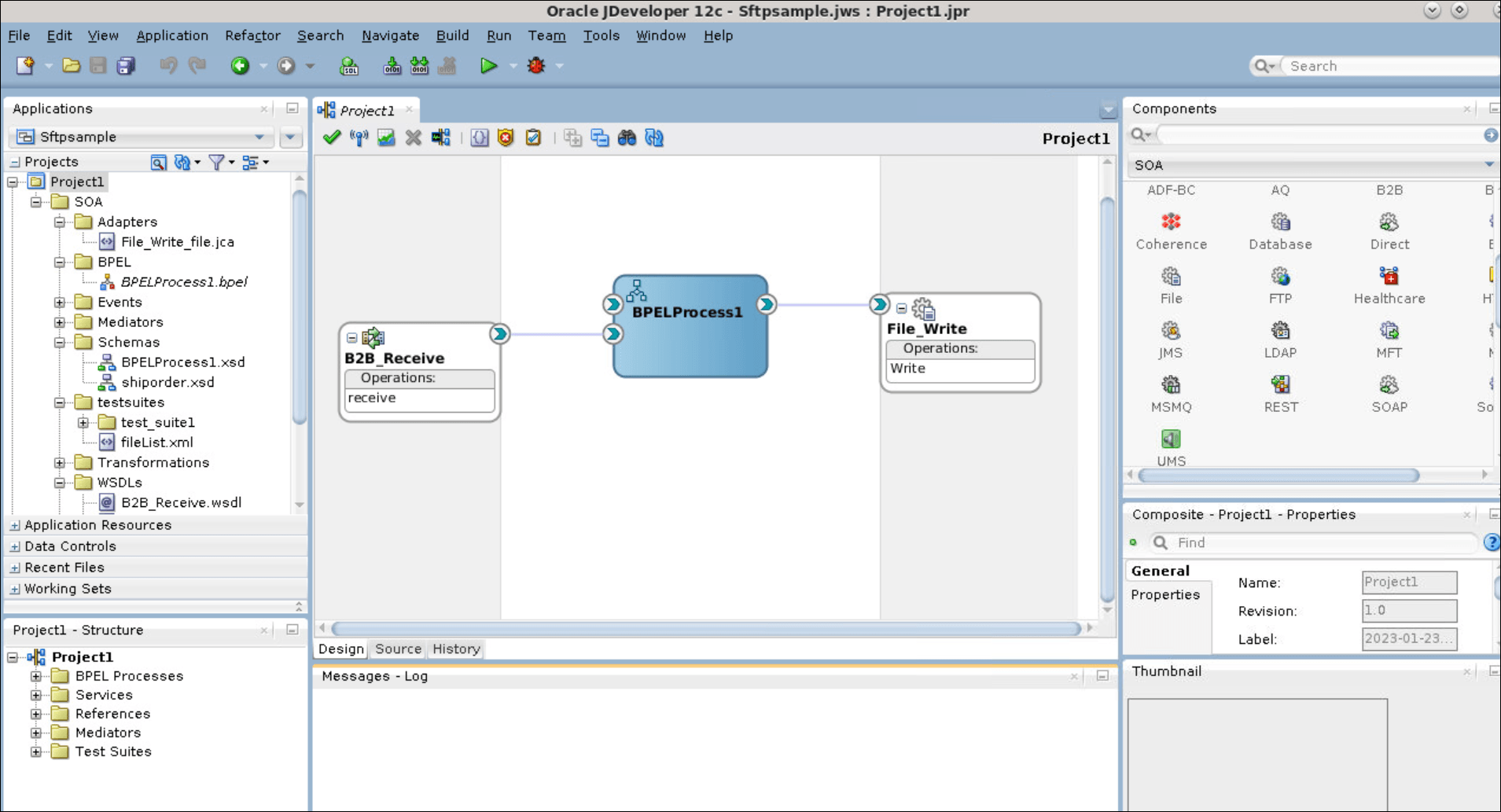Delete selection with composite toolbar X icon
The image size is (1501, 812).
tap(414, 138)
